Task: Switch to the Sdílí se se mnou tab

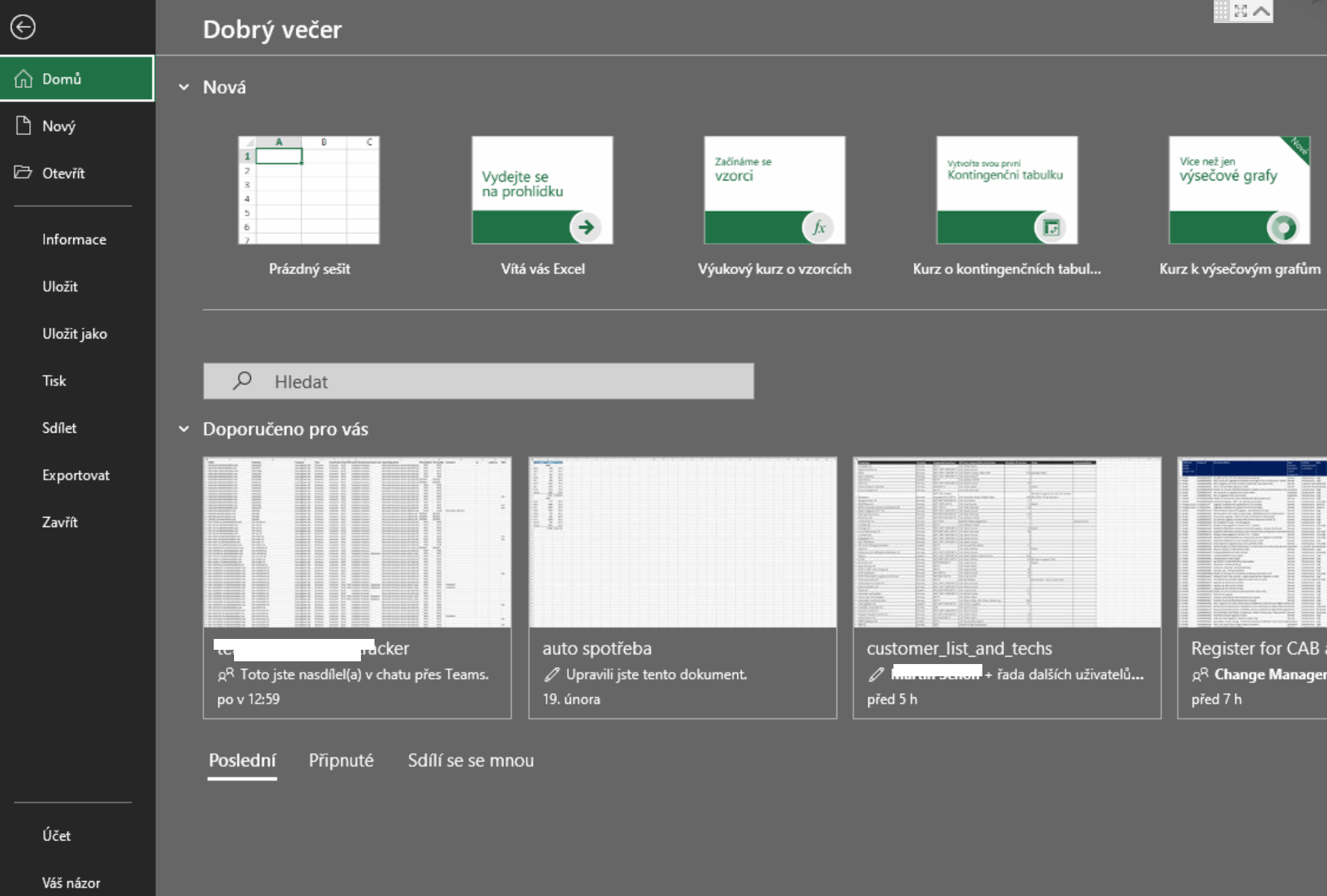Action: [x=471, y=761]
